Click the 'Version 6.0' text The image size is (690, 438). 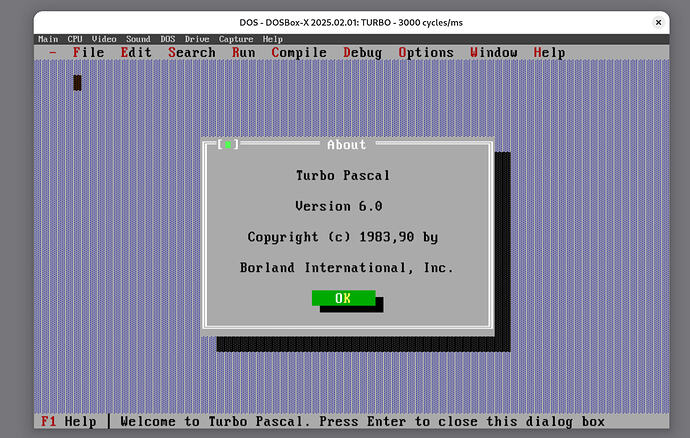tap(339, 206)
